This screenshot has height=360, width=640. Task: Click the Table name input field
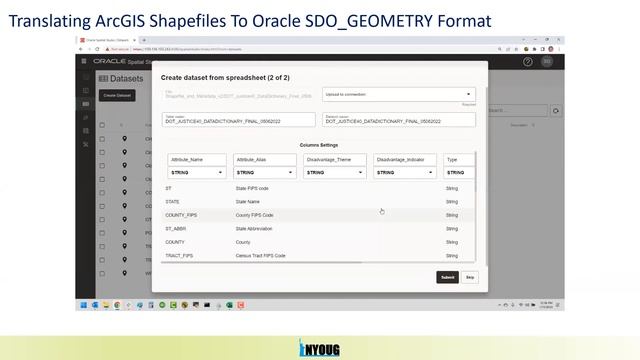(238, 120)
